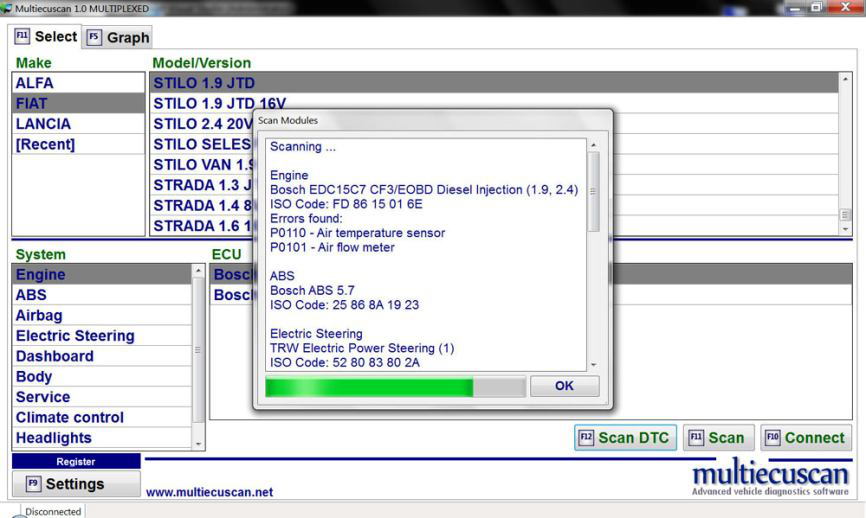Click the Scan button
Viewport: 866px width, 518px height.
(x=717, y=437)
